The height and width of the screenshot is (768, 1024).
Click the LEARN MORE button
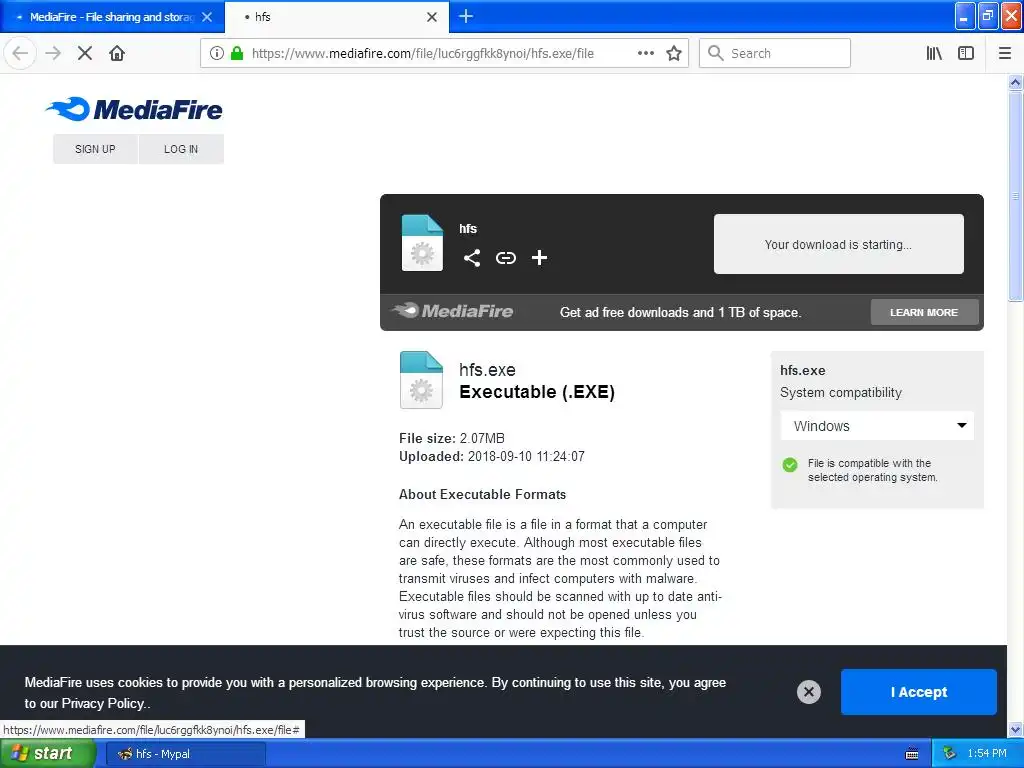[924, 312]
